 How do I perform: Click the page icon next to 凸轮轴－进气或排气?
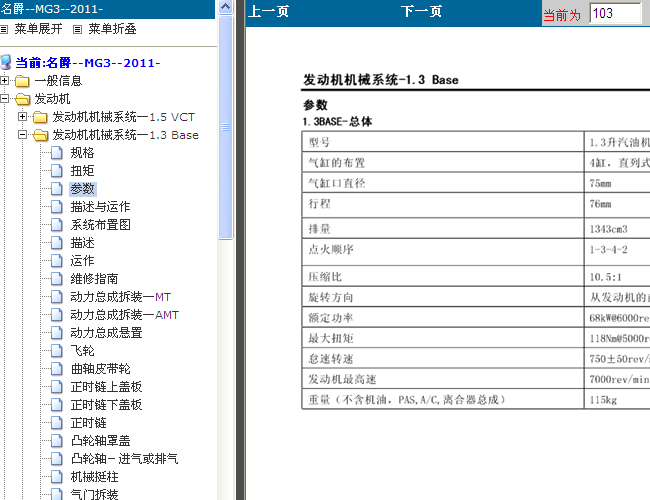click(x=57, y=459)
